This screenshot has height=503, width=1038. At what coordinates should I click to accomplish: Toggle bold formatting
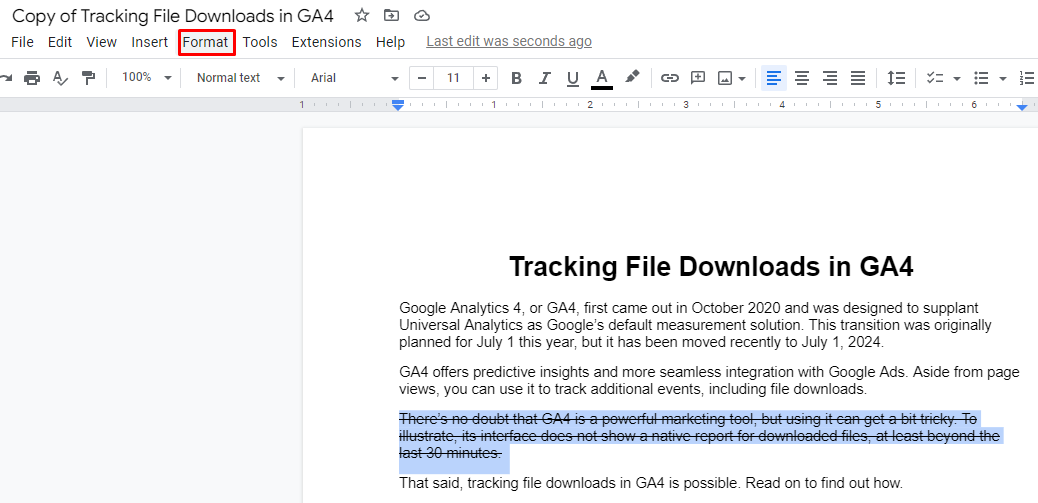click(x=516, y=78)
